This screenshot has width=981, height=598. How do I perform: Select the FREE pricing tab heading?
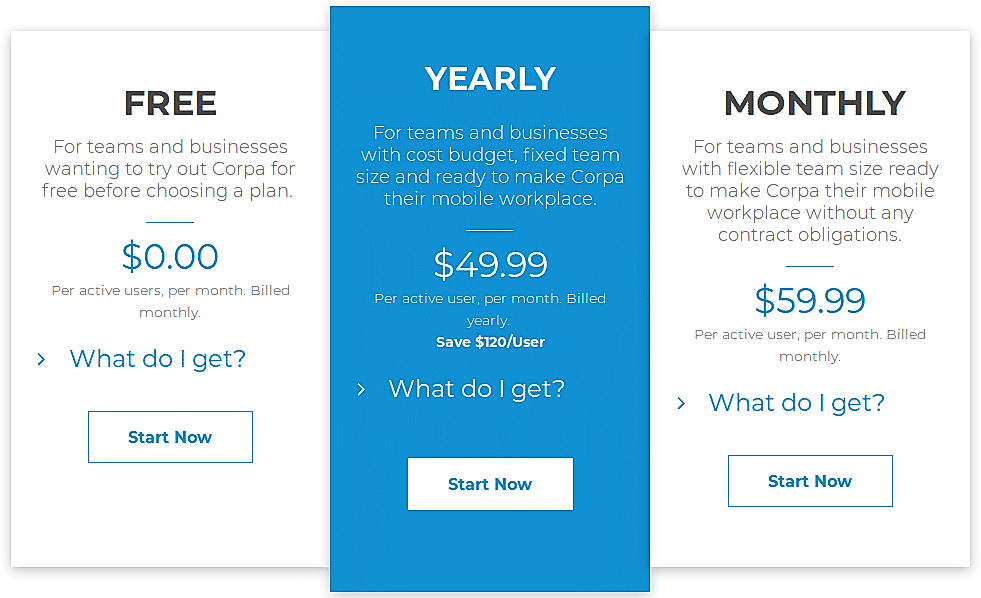tap(170, 103)
